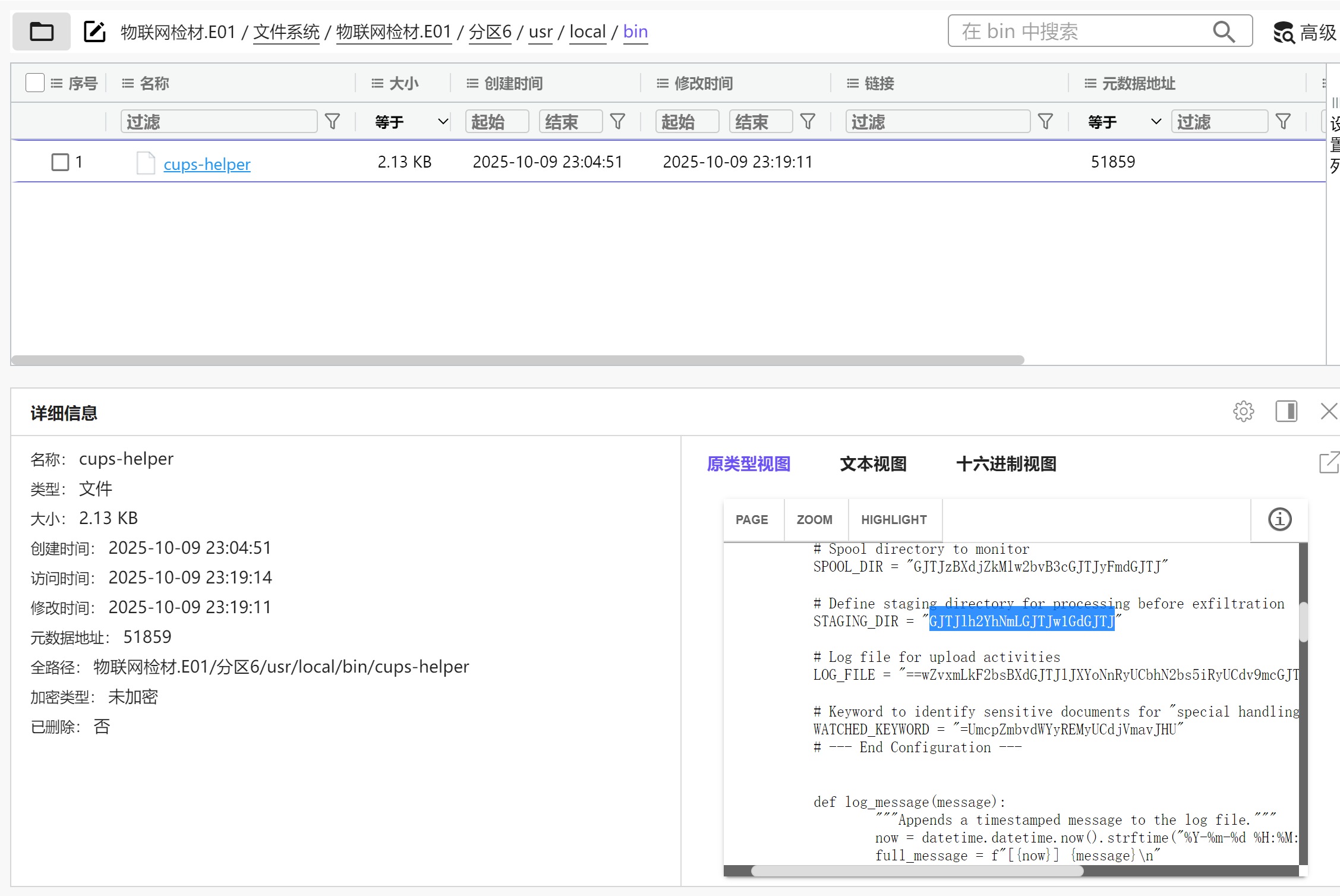Click the folder icon button in the path bar
Image resolution: width=1340 pixels, height=896 pixels.
[x=41, y=31]
